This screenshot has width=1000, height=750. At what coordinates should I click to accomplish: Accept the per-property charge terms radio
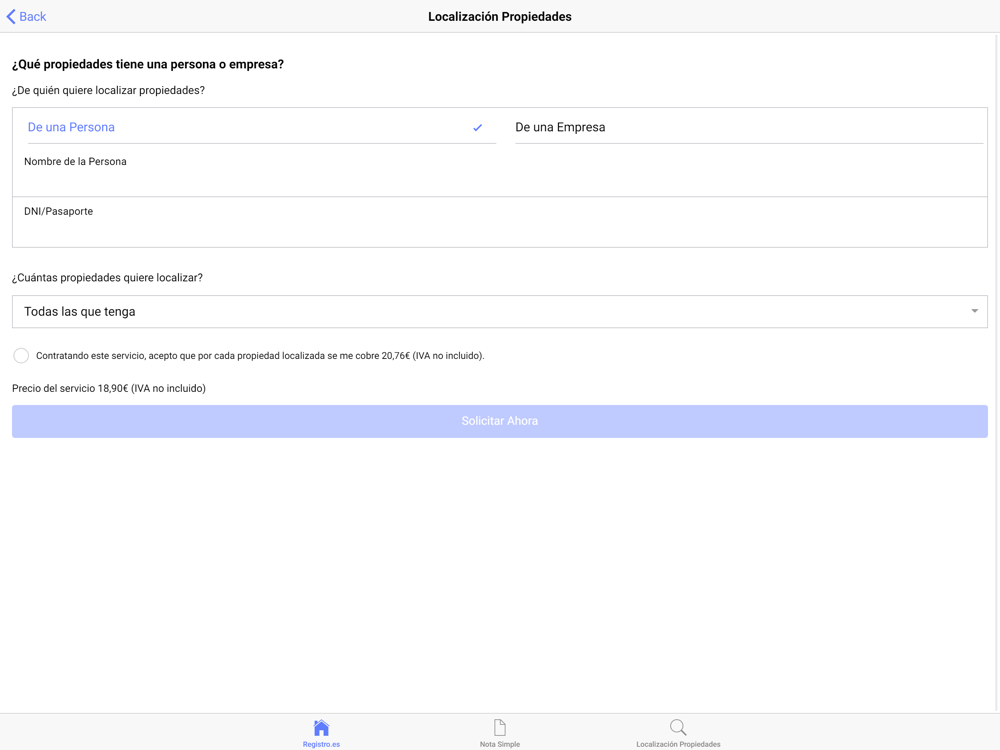21,355
